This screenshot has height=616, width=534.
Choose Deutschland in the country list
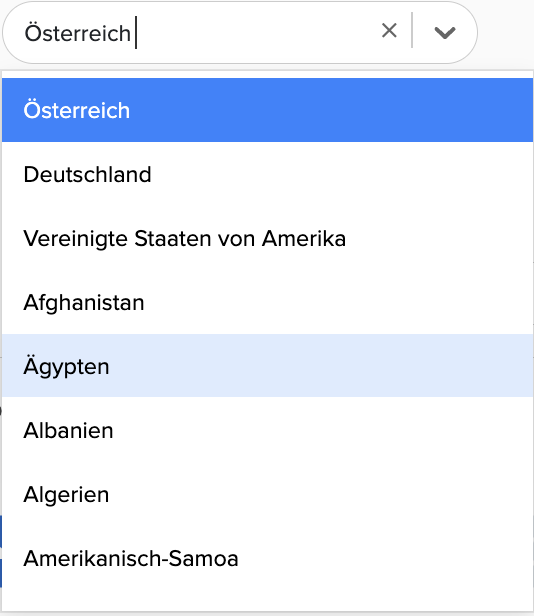tap(267, 174)
